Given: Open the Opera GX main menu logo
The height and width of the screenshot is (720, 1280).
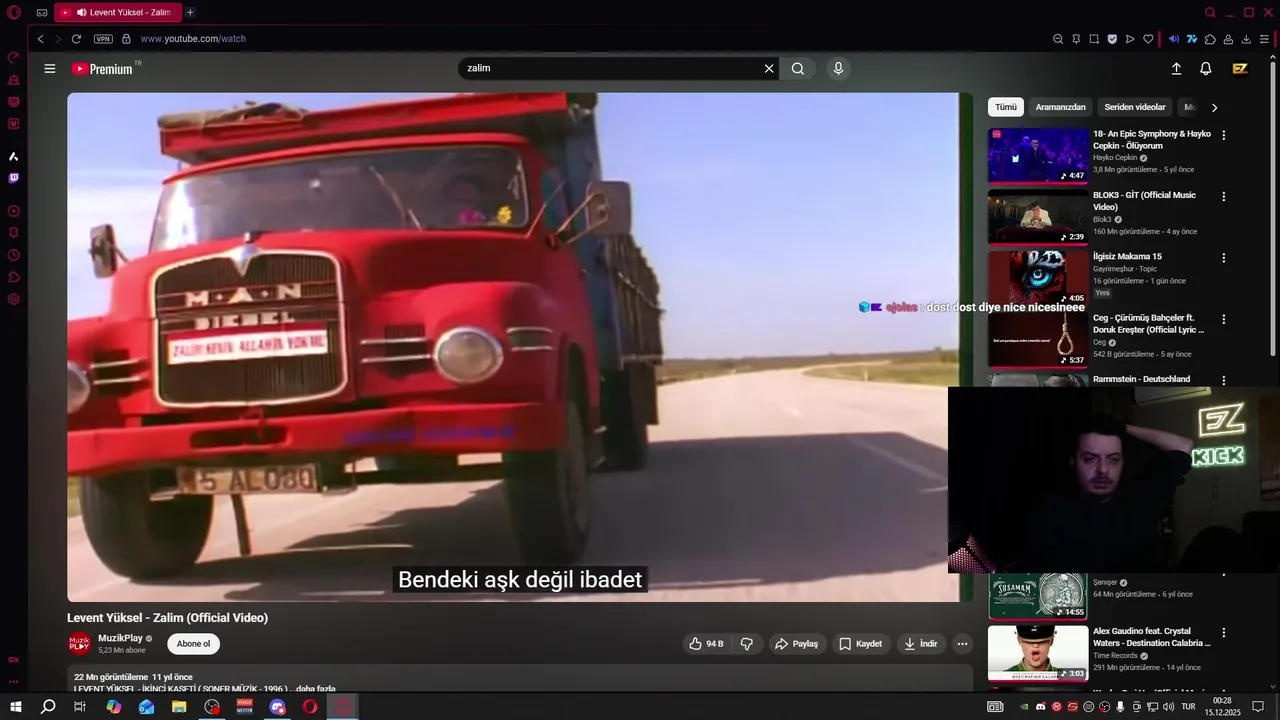Looking at the screenshot, I should (14, 12).
